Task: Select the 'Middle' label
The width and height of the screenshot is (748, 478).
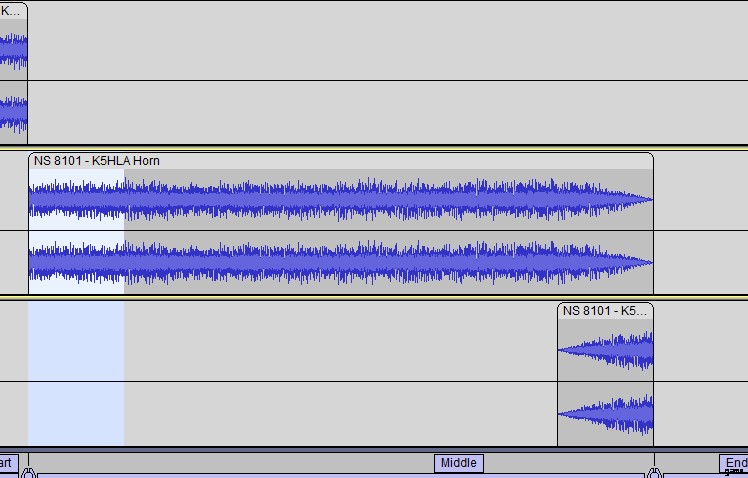Action: click(458, 463)
